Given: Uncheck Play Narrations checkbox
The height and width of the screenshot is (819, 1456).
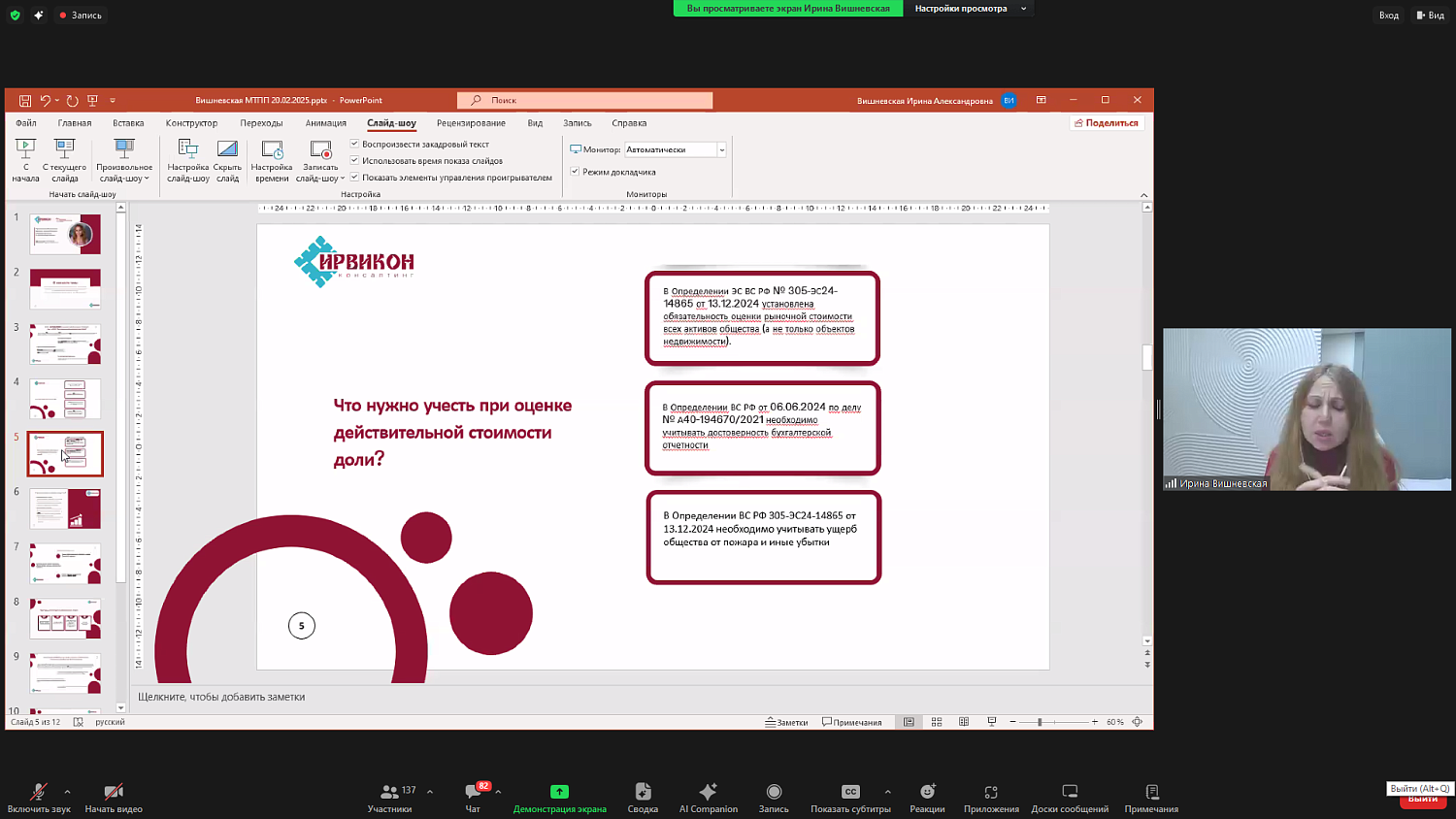Looking at the screenshot, I should (355, 144).
